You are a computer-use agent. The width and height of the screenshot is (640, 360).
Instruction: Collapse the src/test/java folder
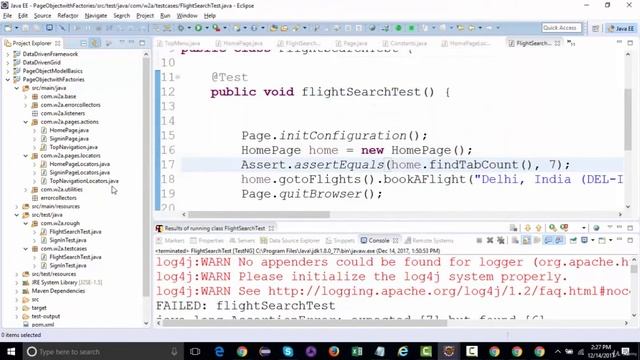pos(17,215)
